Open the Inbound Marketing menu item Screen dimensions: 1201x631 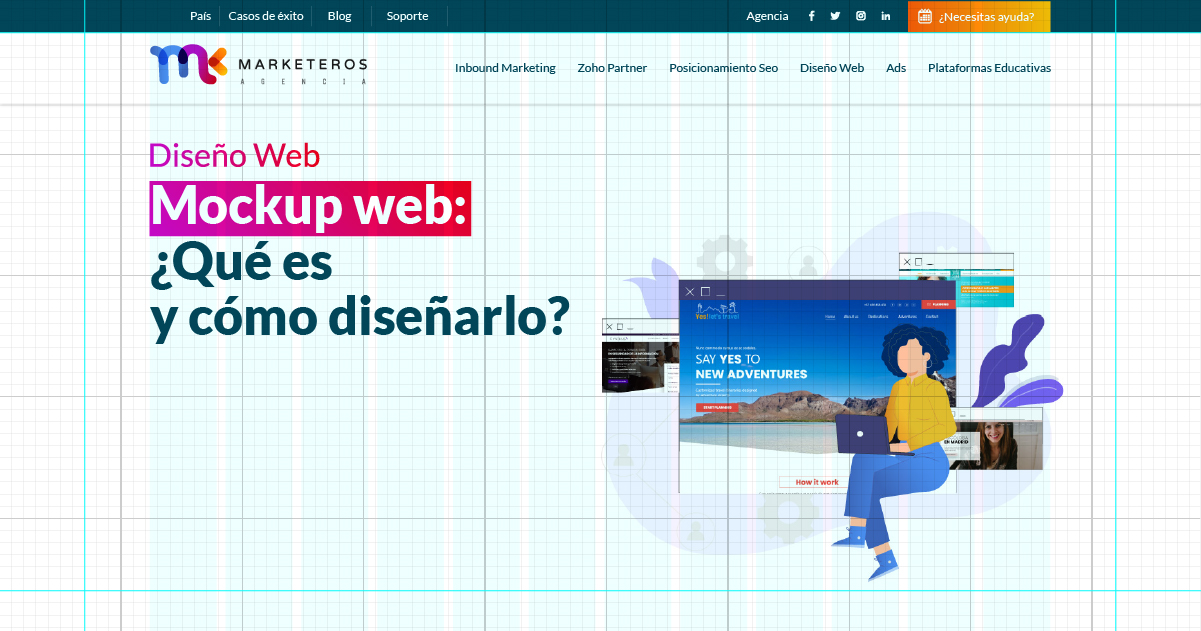coord(505,68)
